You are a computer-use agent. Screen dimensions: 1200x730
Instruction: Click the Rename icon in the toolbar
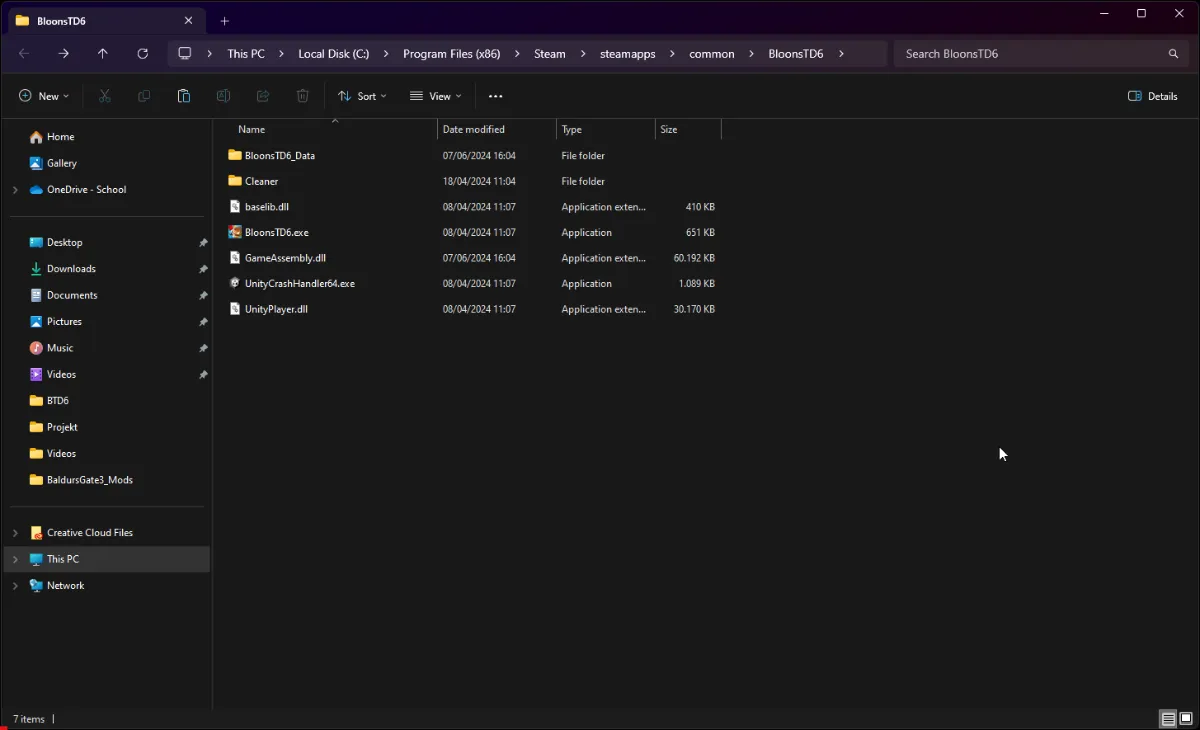point(223,95)
